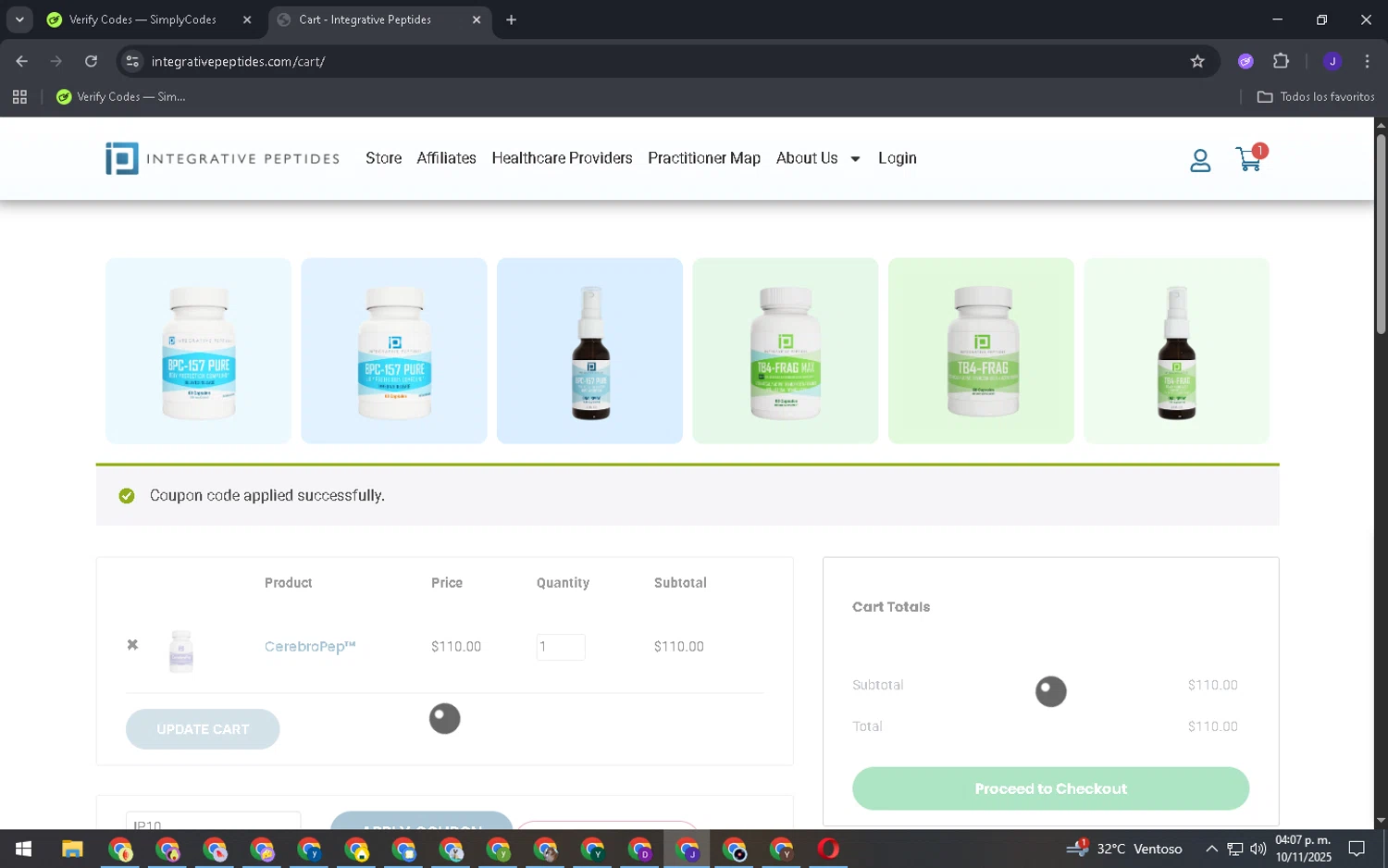The image size is (1388, 868).
Task: Select the Cart - Integrative Peptides tab
Action: click(x=379, y=19)
